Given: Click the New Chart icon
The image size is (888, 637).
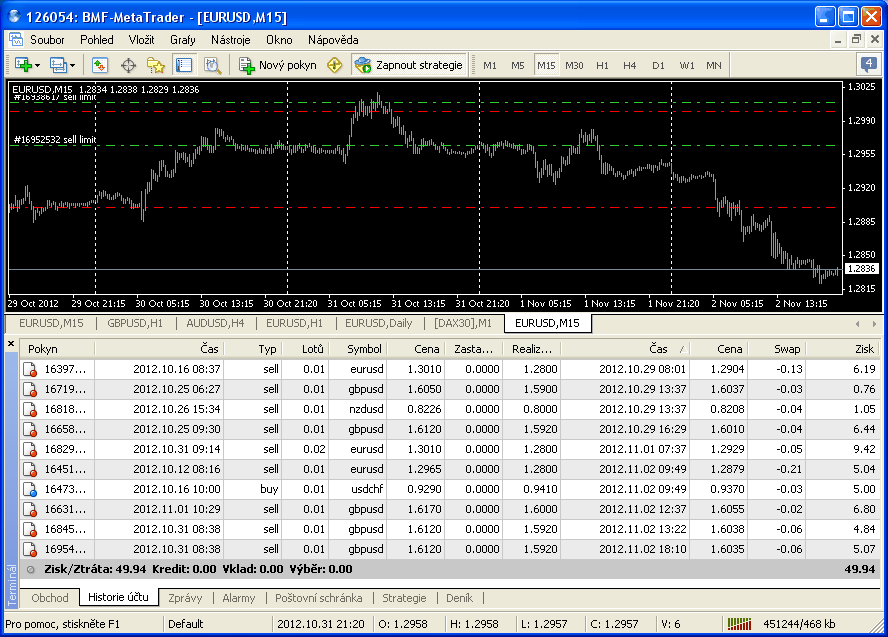Looking at the screenshot, I should pos(24,65).
